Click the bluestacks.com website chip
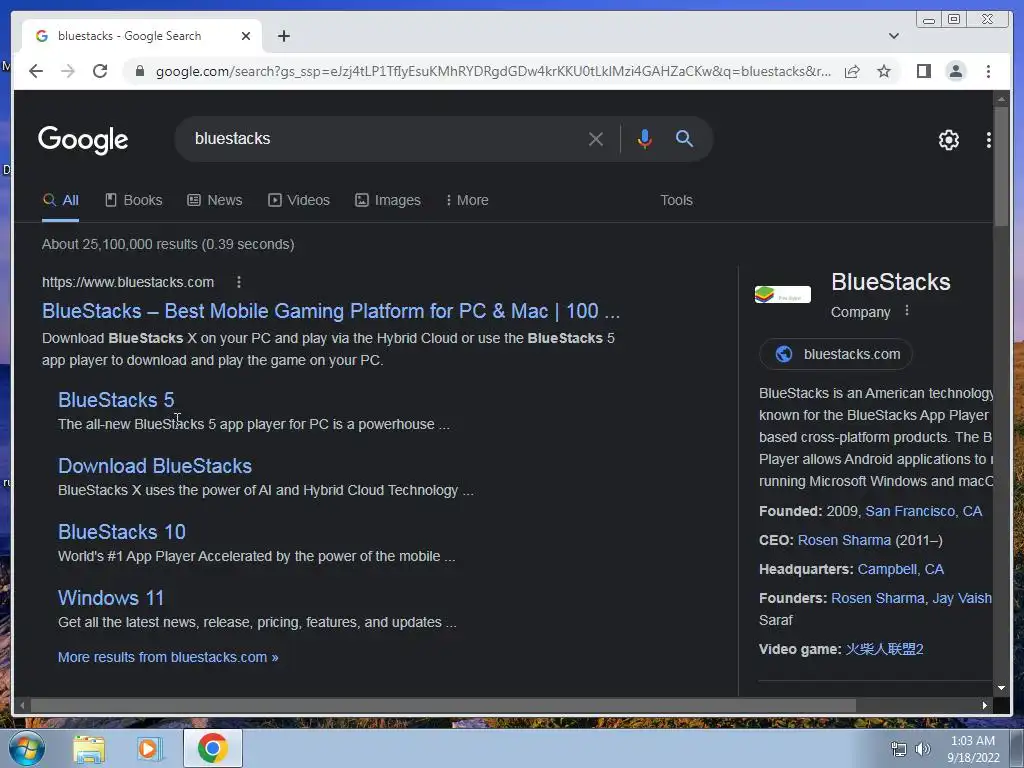 coord(836,354)
